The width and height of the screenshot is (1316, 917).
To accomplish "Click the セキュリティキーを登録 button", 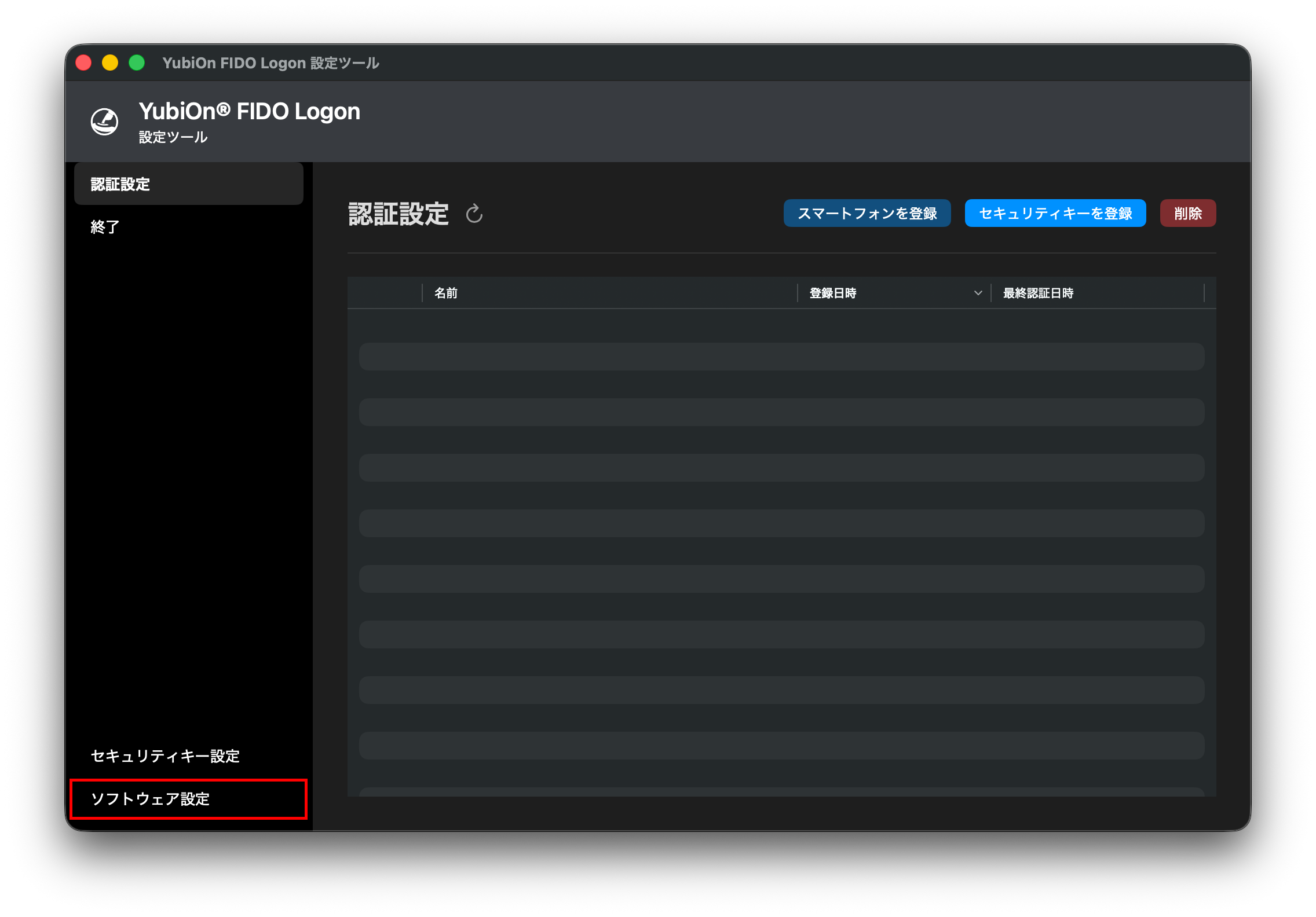I will coord(1055,213).
